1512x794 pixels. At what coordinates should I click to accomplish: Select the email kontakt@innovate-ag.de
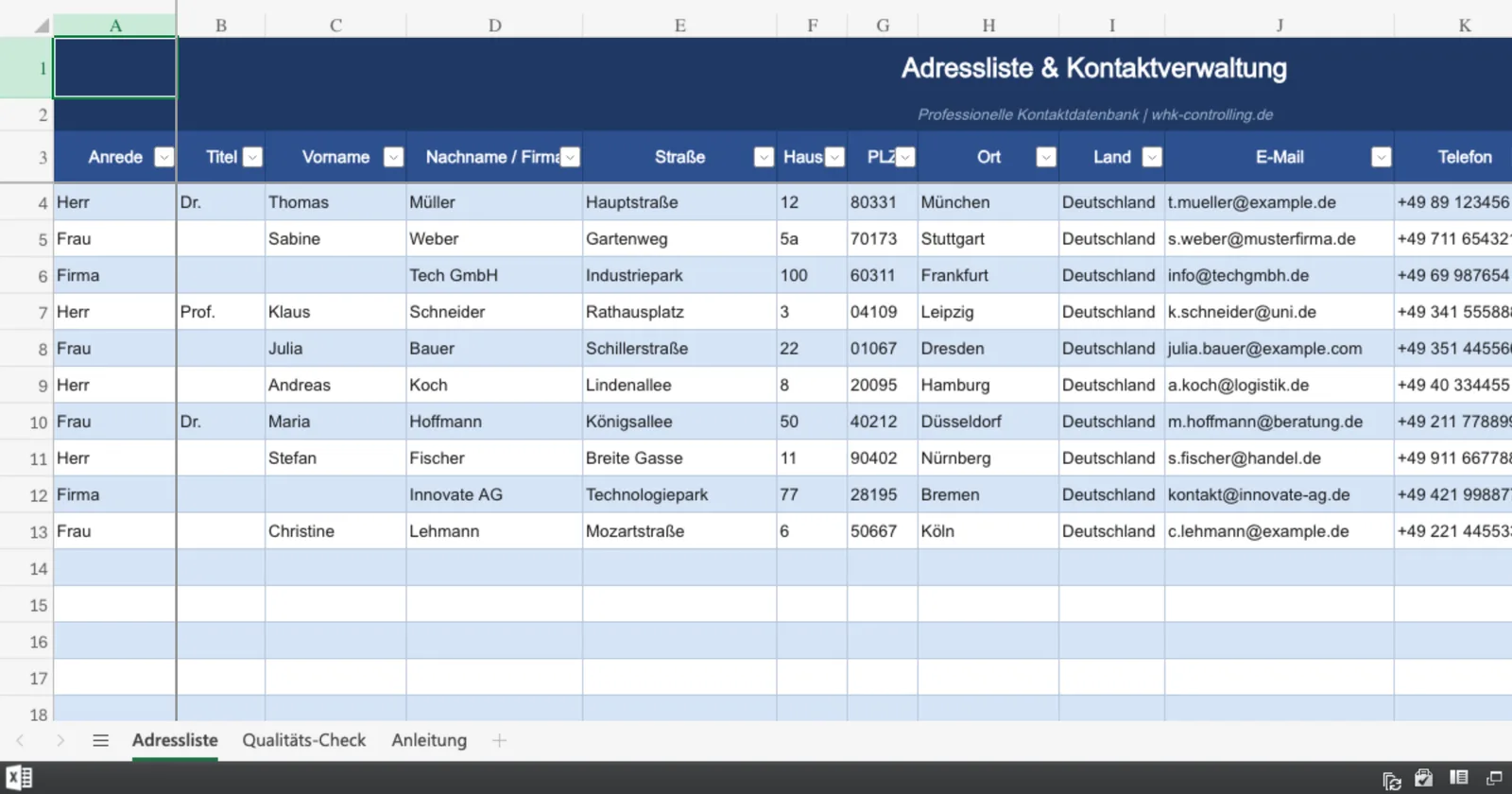tap(1280, 494)
